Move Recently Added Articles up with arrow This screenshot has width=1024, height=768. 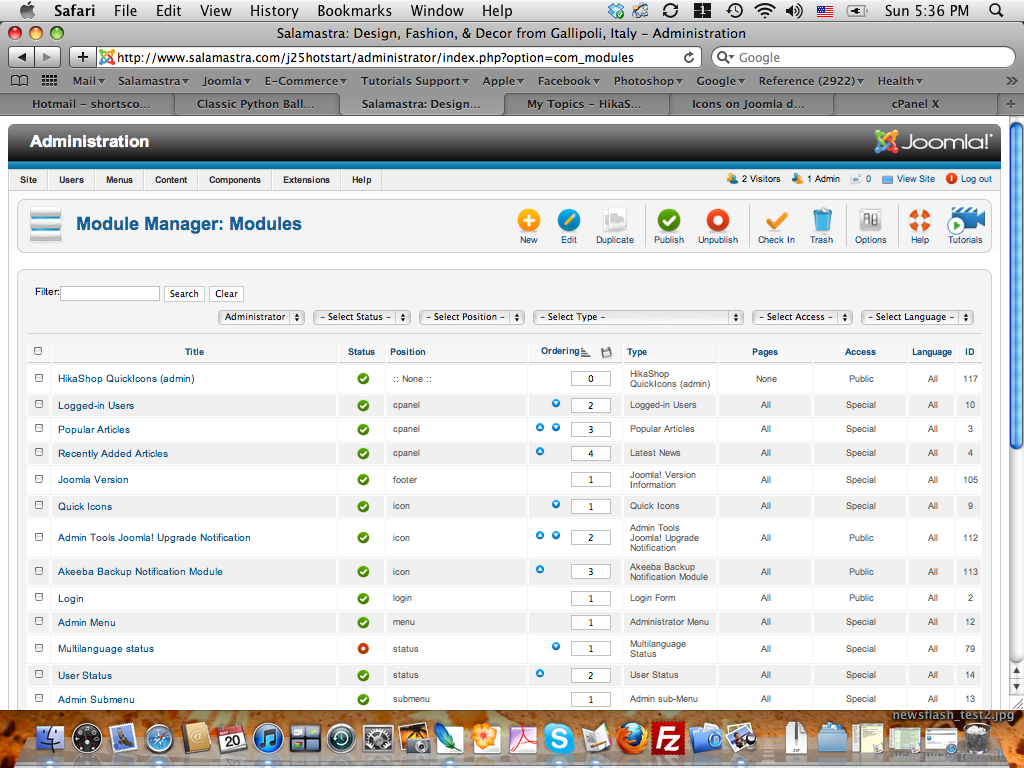tap(540, 451)
